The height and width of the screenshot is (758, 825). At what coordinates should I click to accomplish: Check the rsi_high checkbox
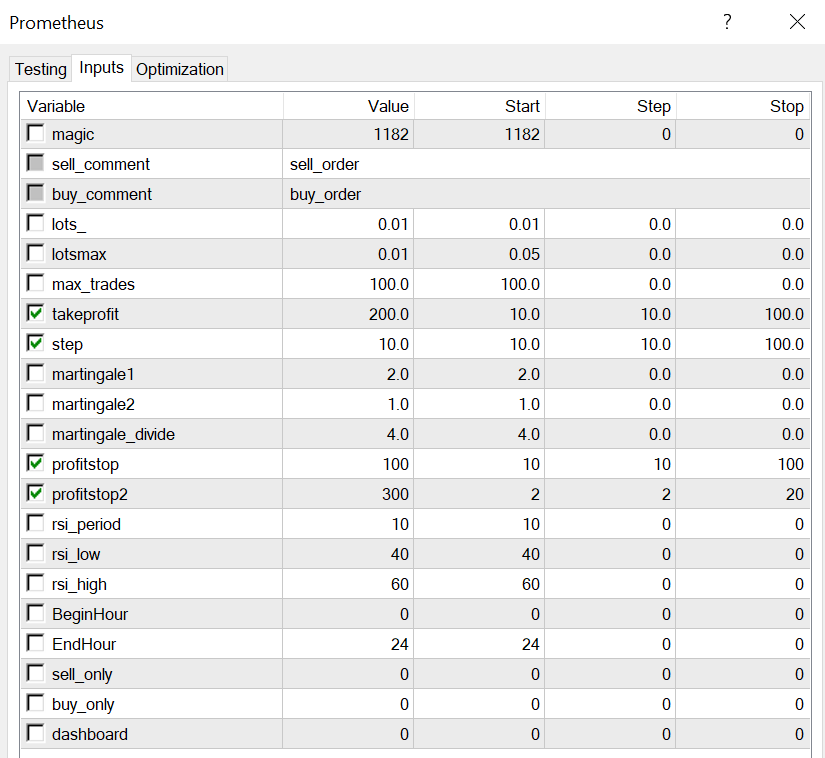click(36, 582)
